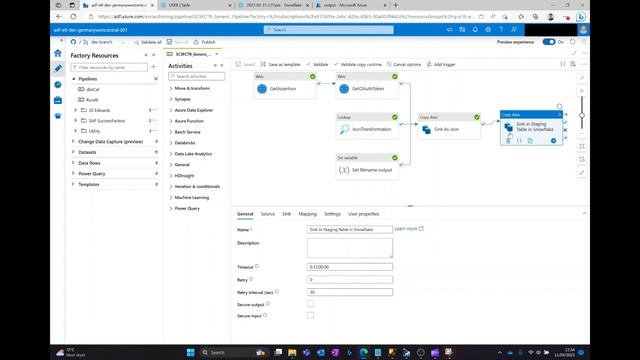
Task: Expand the SAP SuccessFactors folder
Action: click(76, 120)
